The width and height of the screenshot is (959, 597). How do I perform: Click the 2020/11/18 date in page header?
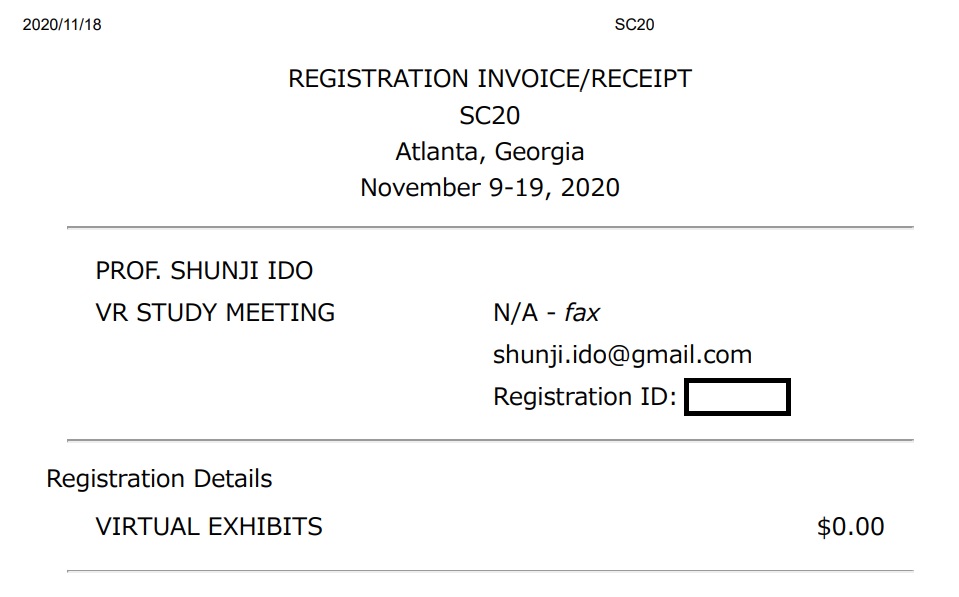coord(61,25)
